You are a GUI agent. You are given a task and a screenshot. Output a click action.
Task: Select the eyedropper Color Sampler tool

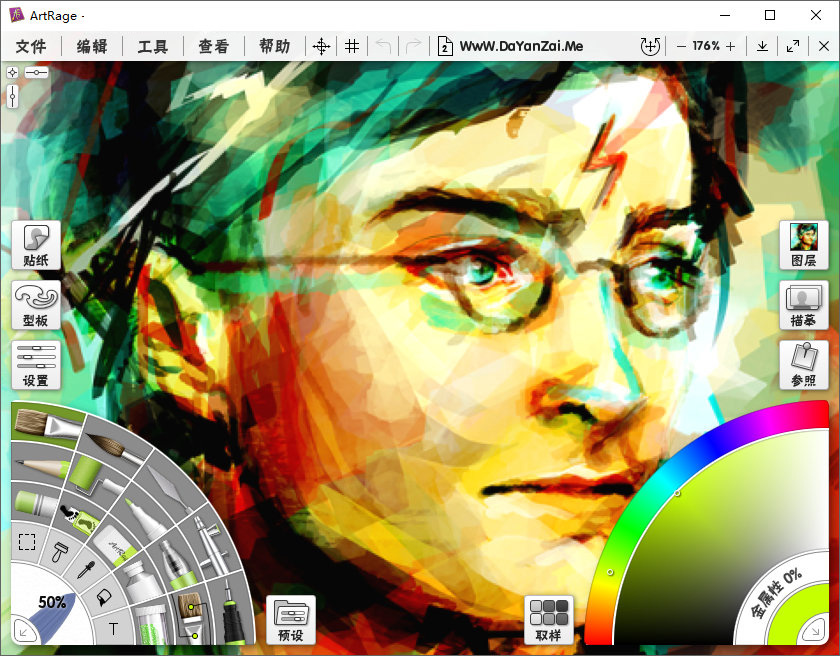tap(86, 570)
